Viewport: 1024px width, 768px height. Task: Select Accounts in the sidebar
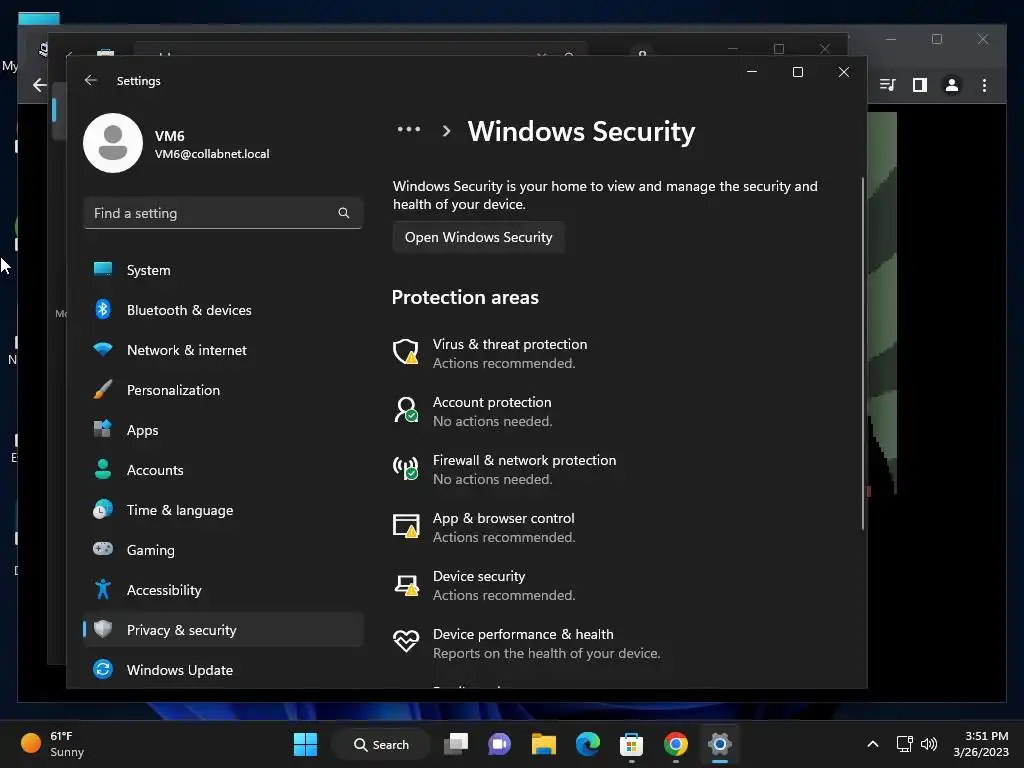click(x=223, y=470)
